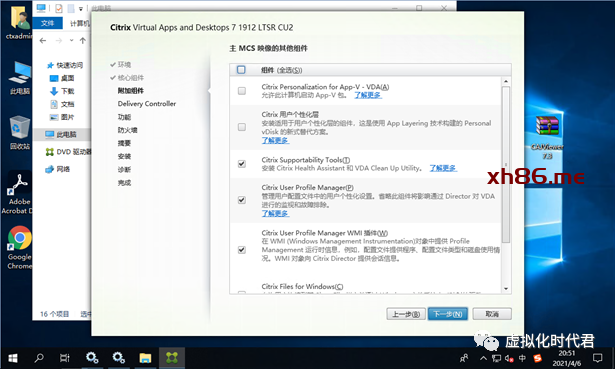Screen dimensions: 615x369
Task: Enable Citrix Personalization for App-V checkbox
Action: 242,91
